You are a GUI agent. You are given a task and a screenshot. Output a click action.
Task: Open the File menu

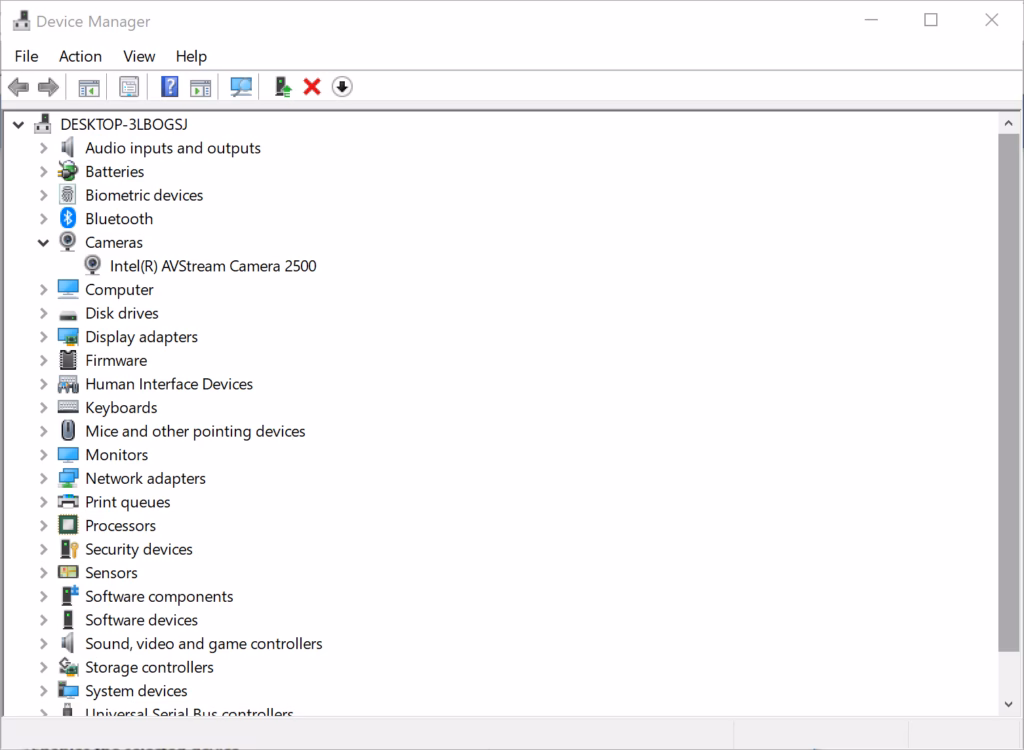26,56
